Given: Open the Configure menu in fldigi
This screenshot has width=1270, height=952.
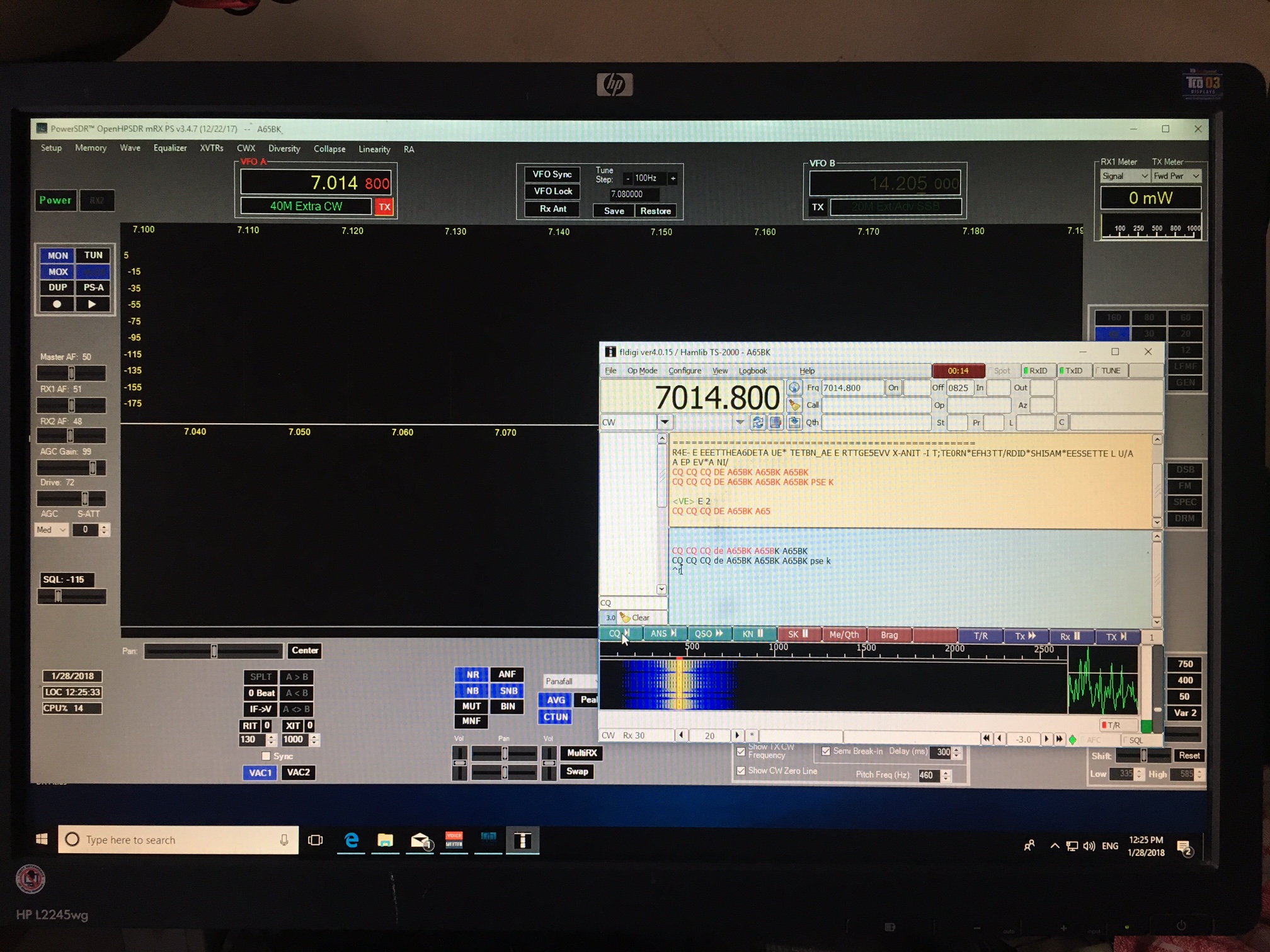Looking at the screenshot, I should coord(685,371).
